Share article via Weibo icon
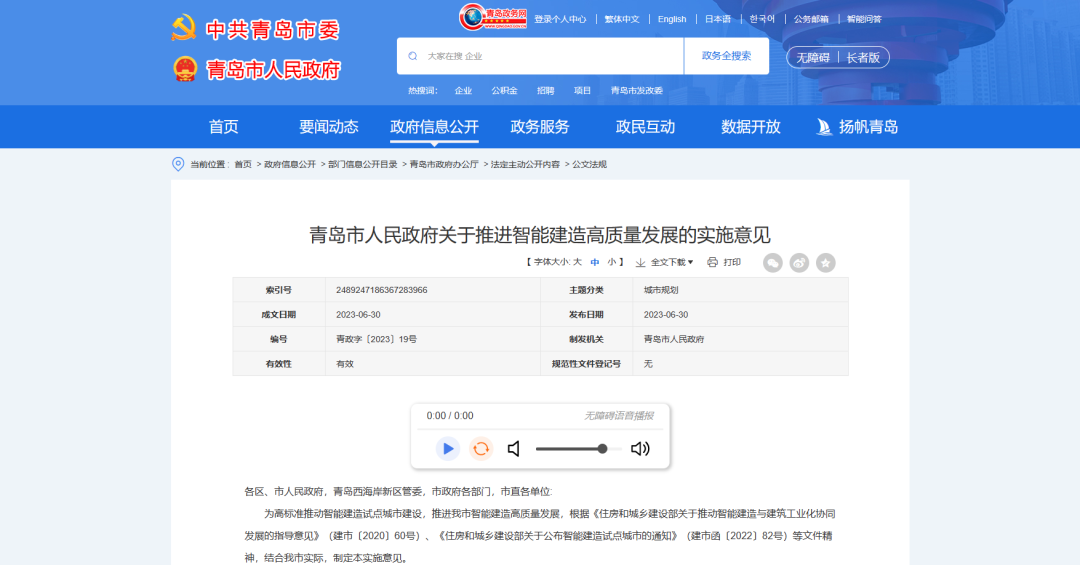 pyautogui.click(x=799, y=263)
